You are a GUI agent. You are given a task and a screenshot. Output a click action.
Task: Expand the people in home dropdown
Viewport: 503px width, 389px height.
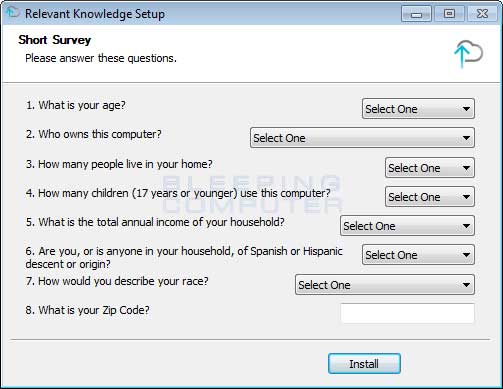click(x=430, y=168)
